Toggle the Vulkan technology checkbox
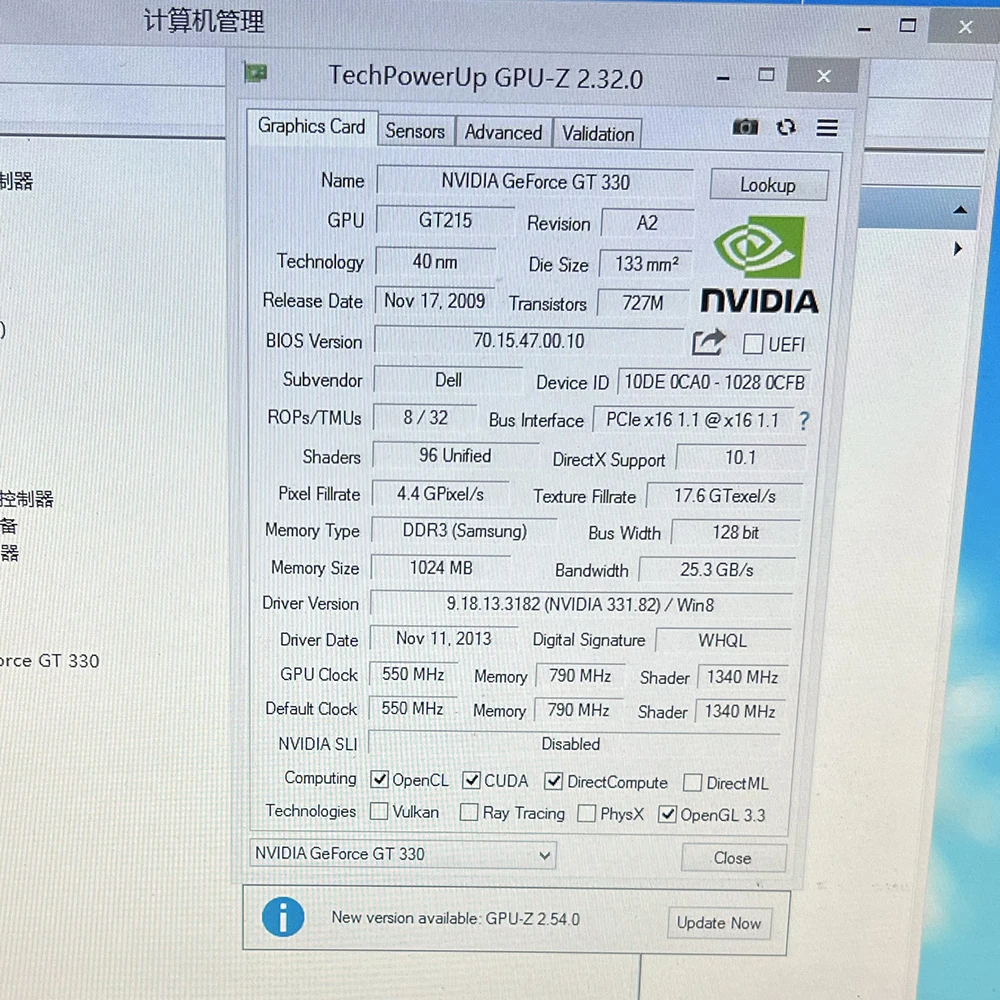Viewport: 1000px width, 1000px height. point(377,812)
